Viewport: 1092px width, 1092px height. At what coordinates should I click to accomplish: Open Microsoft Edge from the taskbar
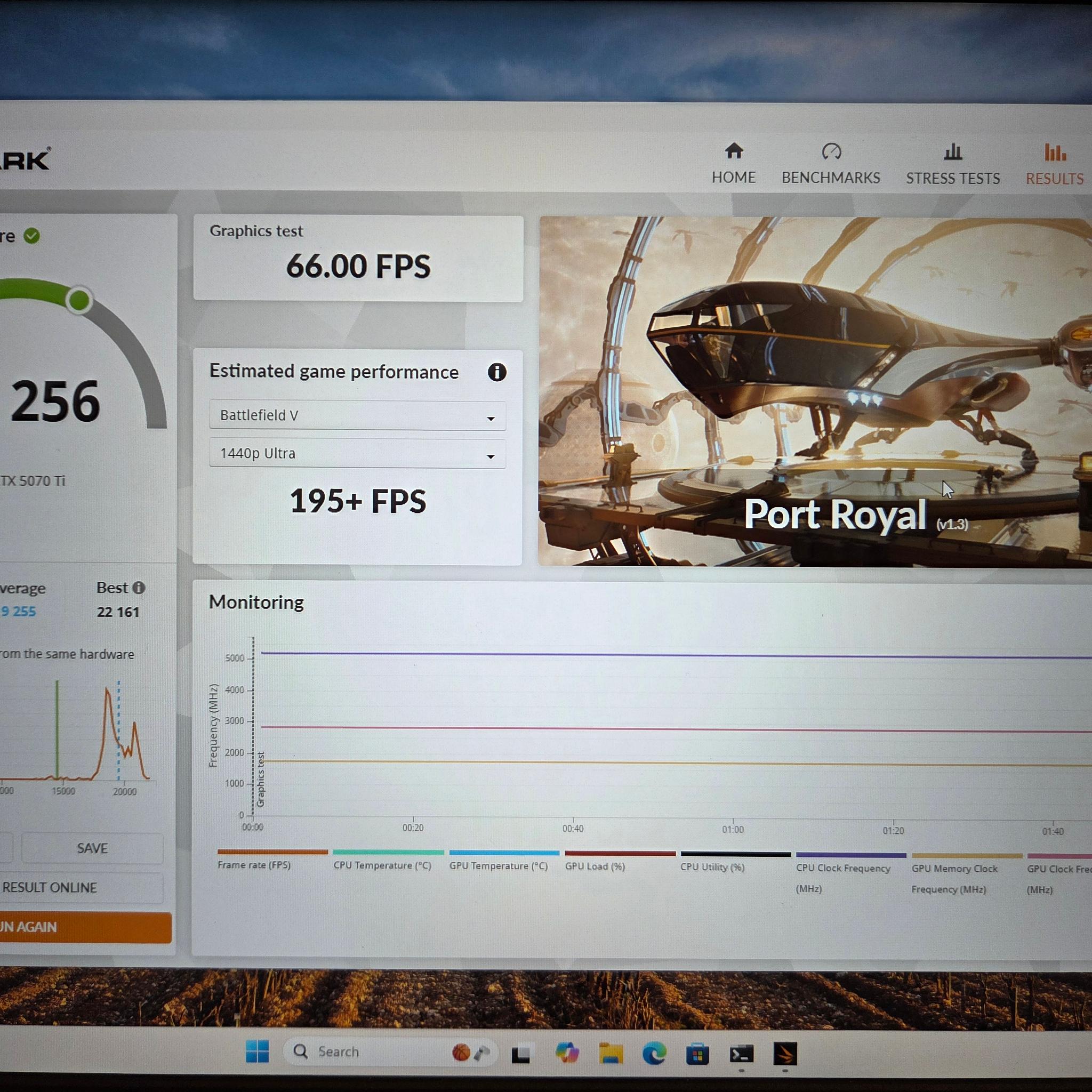(654, 1054)
